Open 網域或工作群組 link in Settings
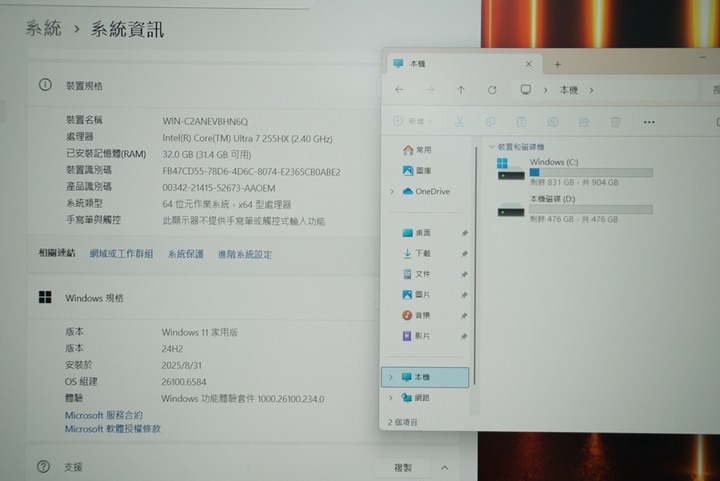 [121, 254]
